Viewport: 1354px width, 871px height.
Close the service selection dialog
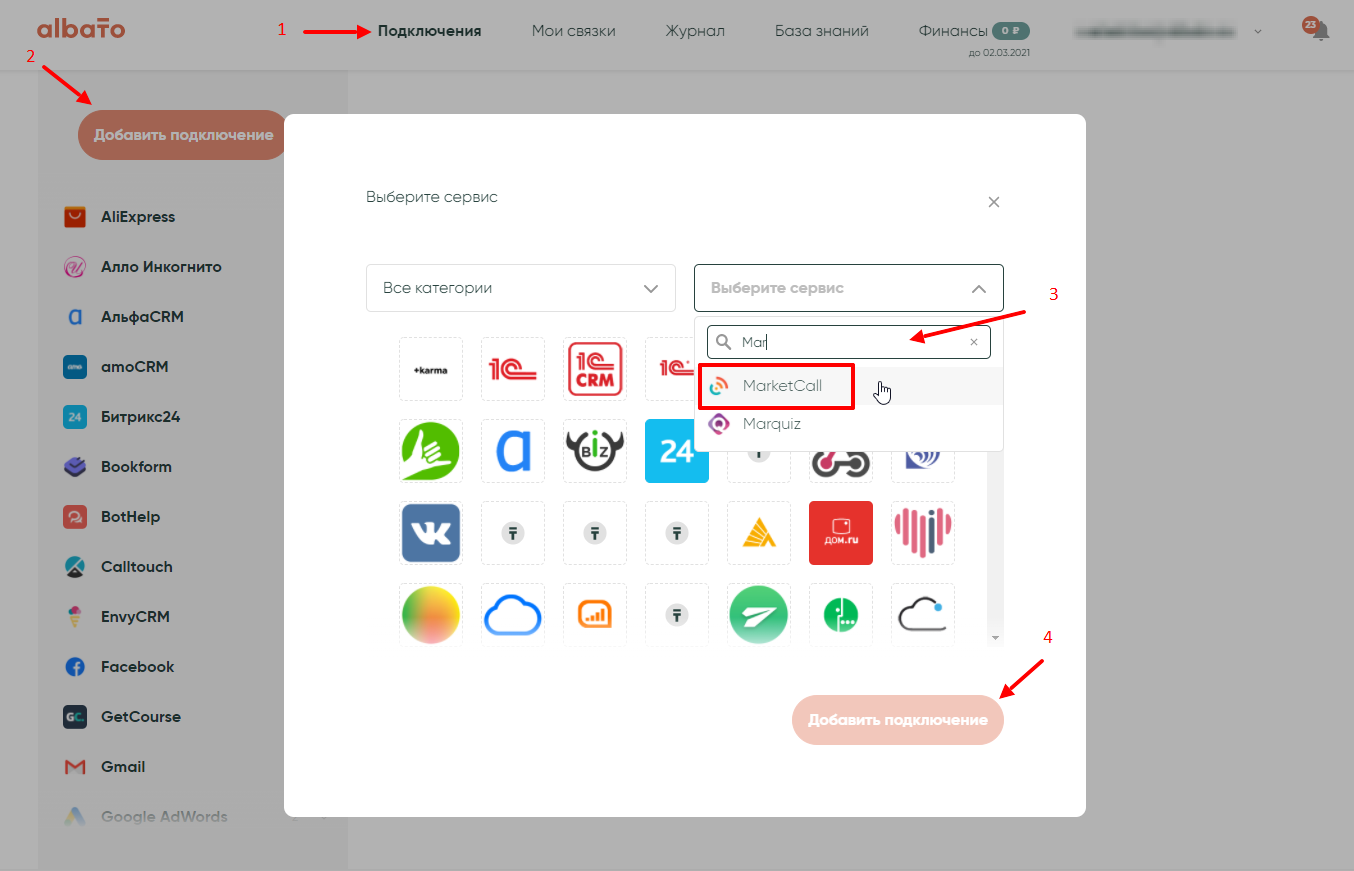pos(994,202)
